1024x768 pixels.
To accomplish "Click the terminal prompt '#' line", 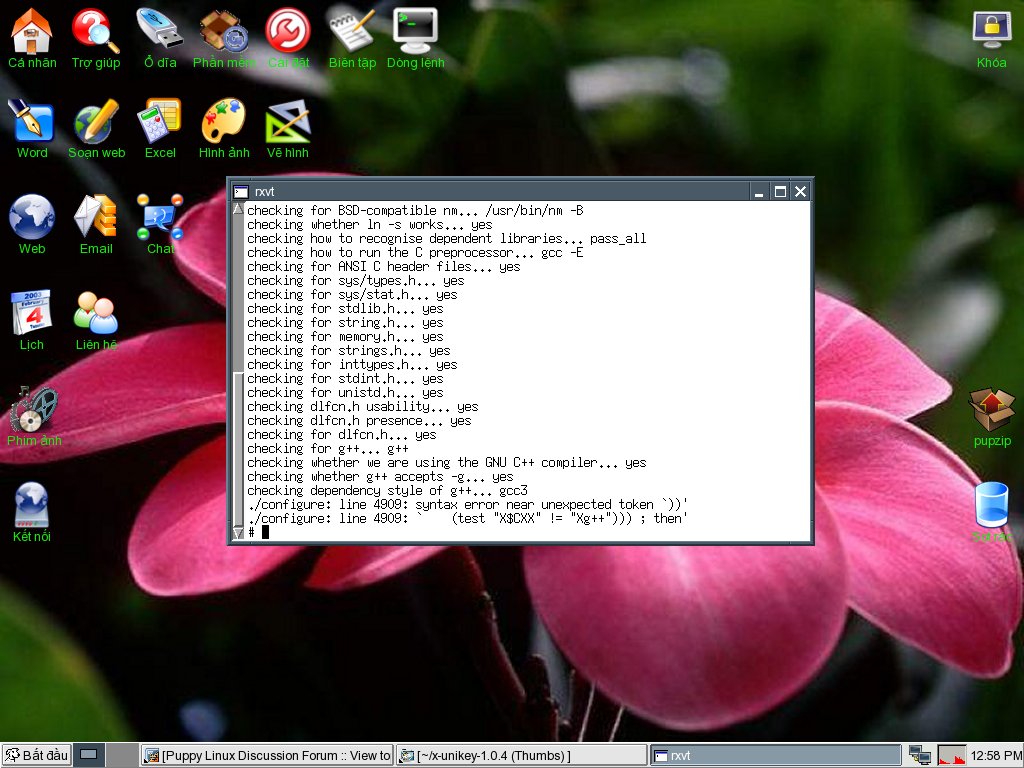I will pos(259,532).
